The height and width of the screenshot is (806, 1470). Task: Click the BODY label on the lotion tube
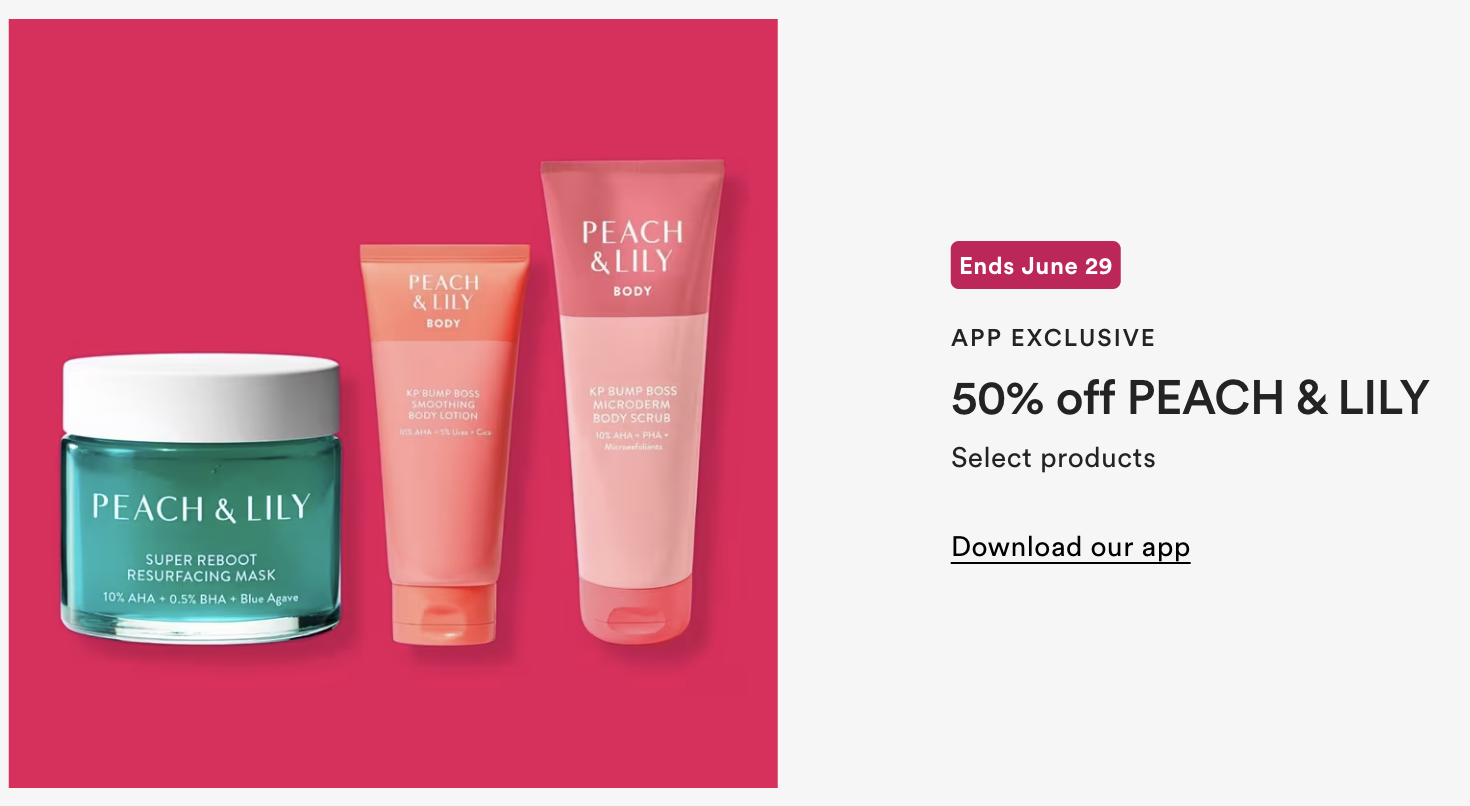pos(443,324)
